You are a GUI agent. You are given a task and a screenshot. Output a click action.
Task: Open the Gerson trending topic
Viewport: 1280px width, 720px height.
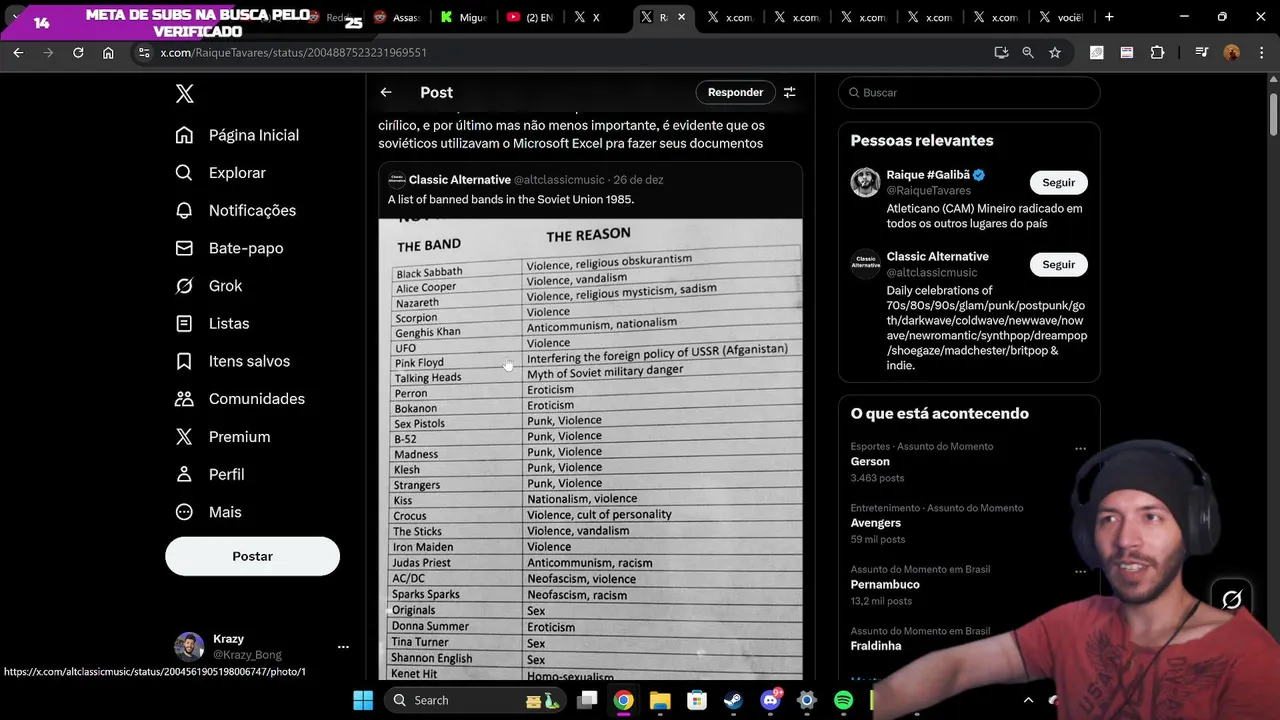(870, 462)
